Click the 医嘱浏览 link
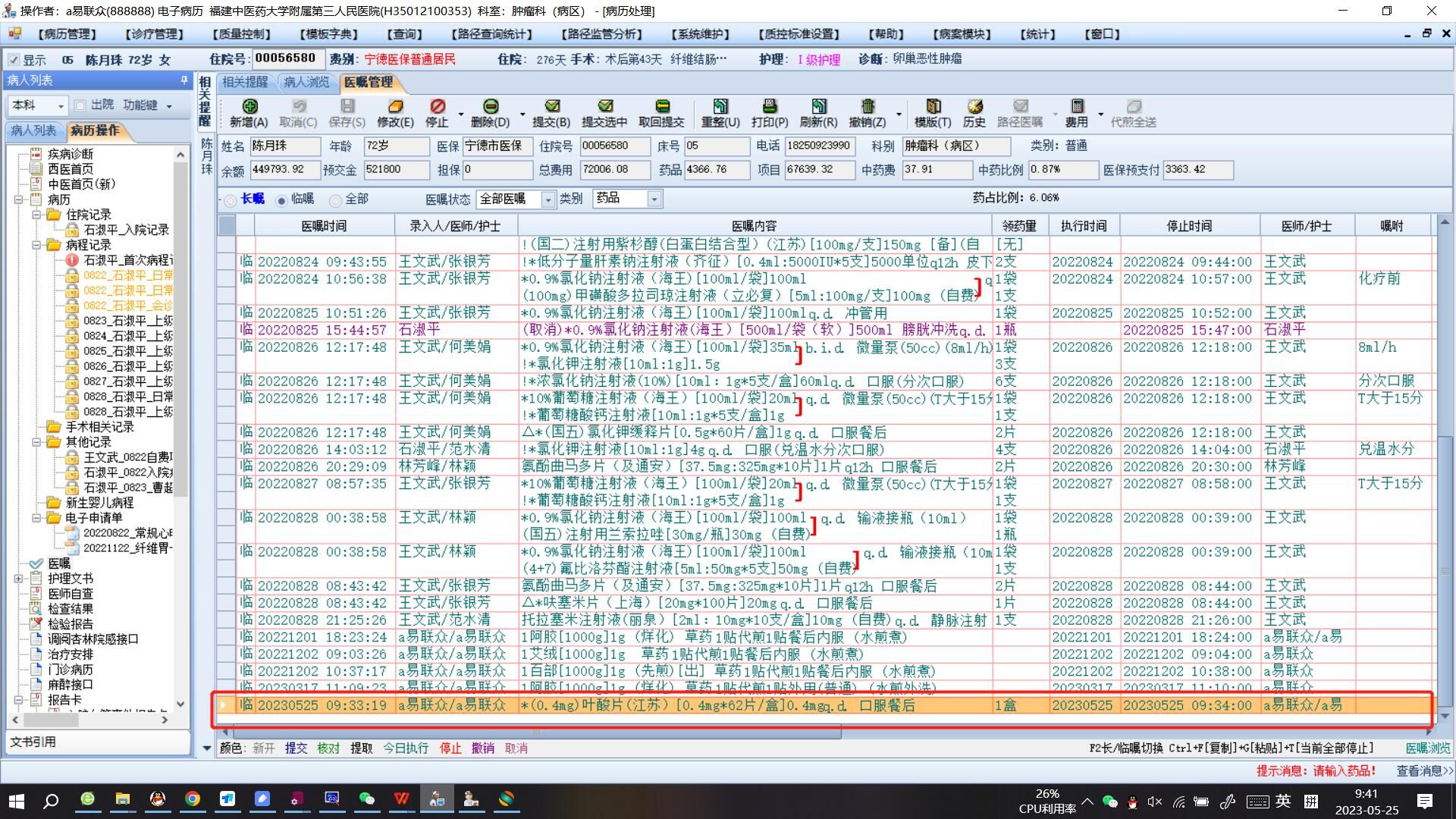Viewport: 1456px width, 819px height. coord(1427,748)
